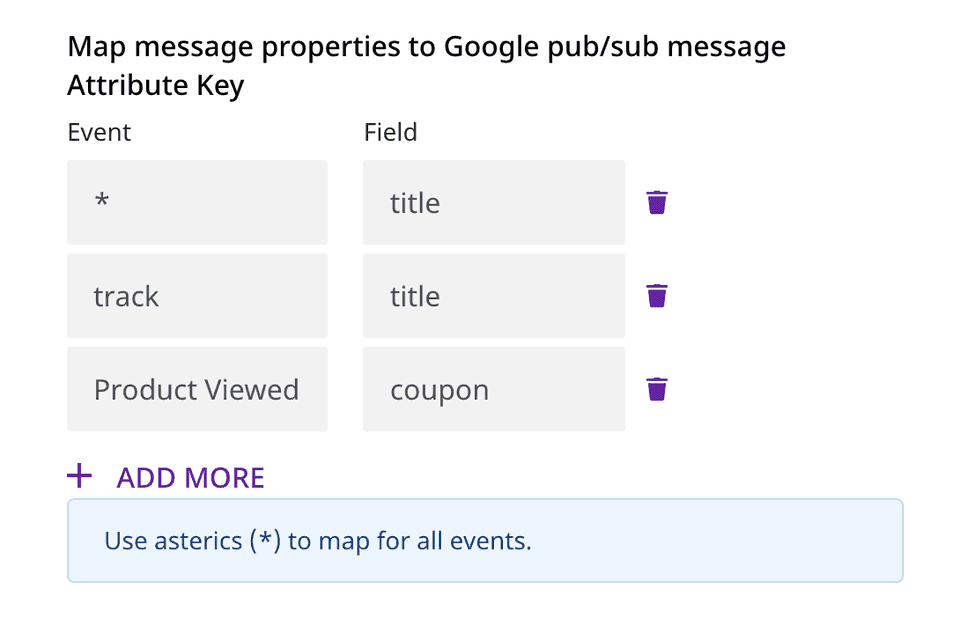Click the 'Attribute Key' heading text

click(155, 86)
